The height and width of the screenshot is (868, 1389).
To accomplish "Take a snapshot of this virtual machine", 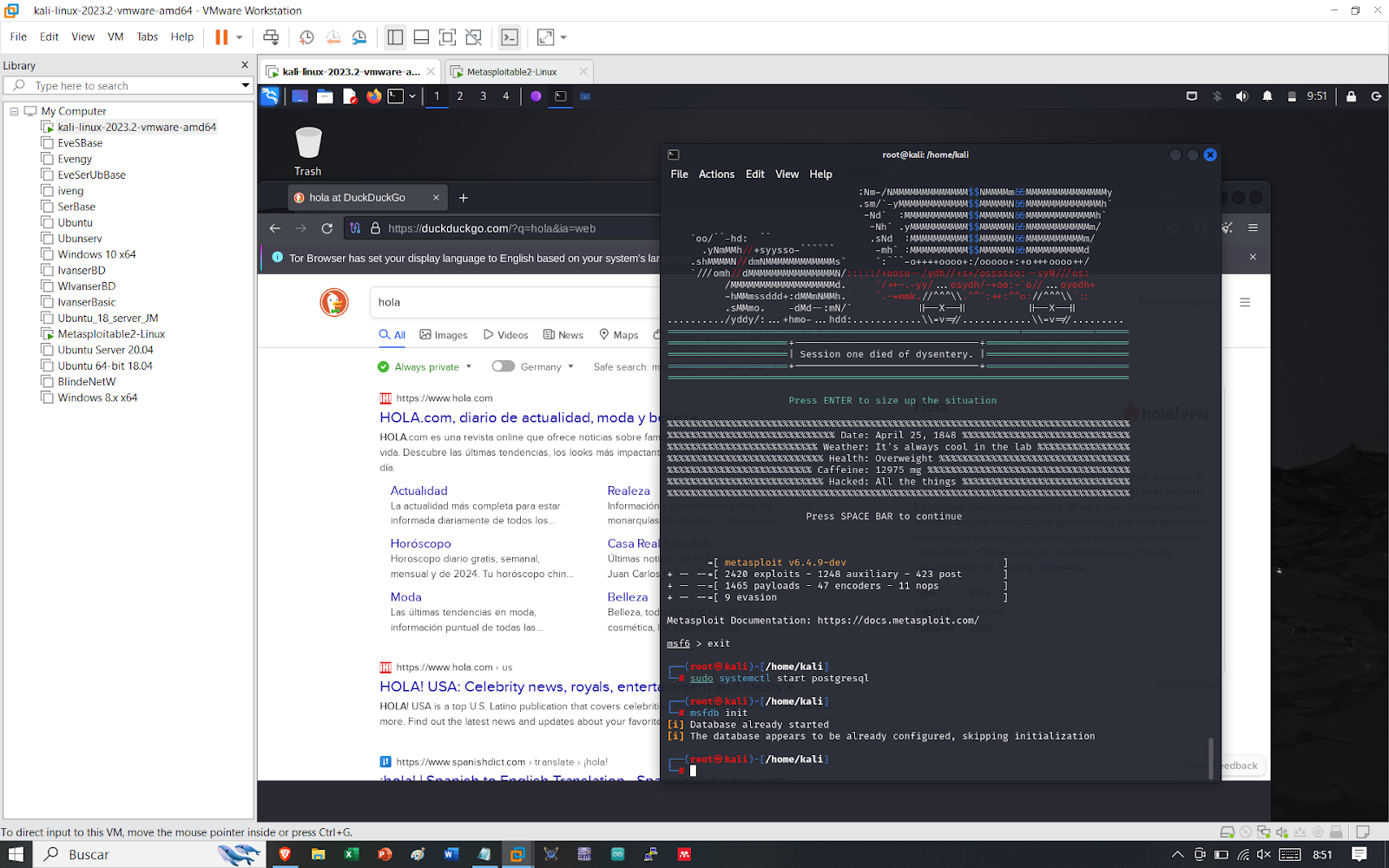I will click(x=306, y=37).
